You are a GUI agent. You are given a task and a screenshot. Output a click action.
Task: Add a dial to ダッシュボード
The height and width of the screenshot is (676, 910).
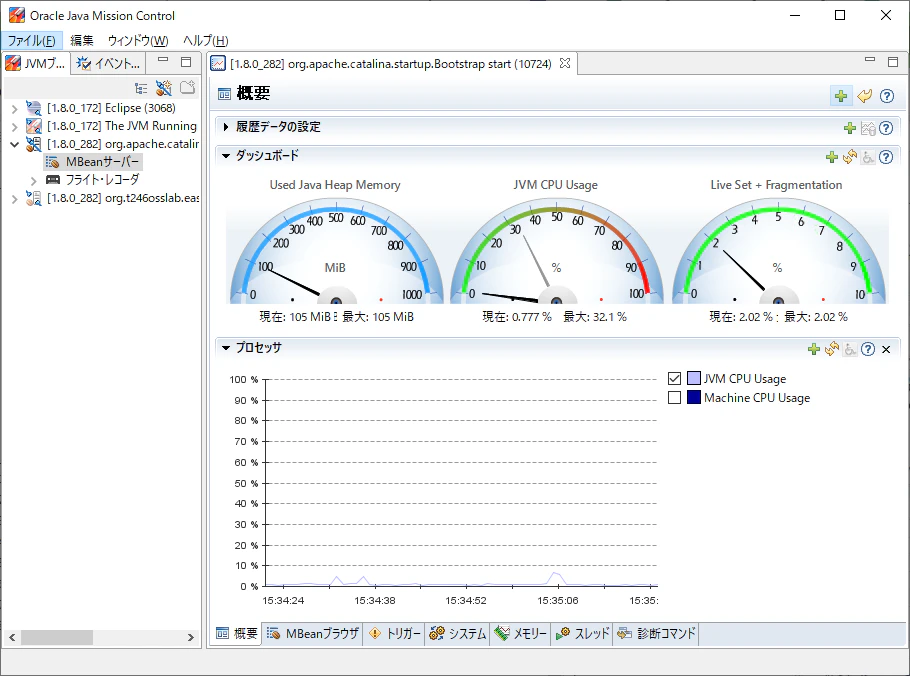tap(832, 157)
